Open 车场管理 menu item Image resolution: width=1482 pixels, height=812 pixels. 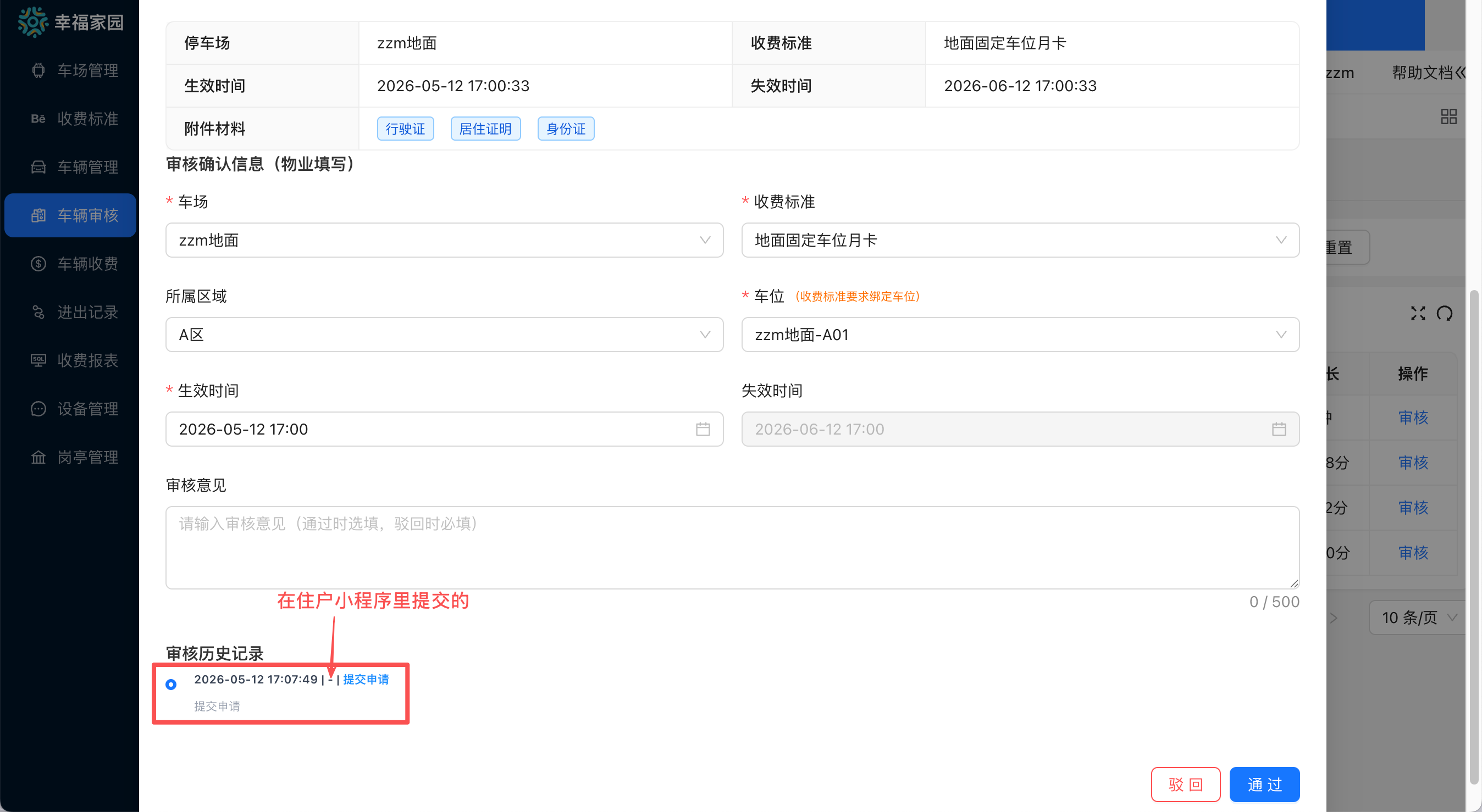point(70,70)
